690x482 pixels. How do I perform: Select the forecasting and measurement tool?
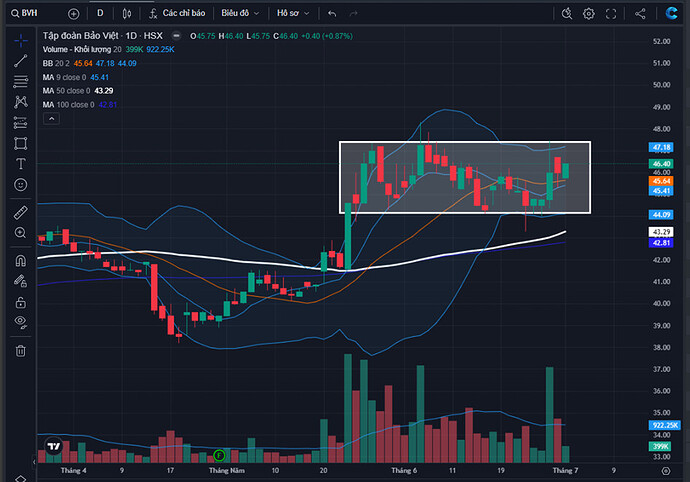point(21,122)
